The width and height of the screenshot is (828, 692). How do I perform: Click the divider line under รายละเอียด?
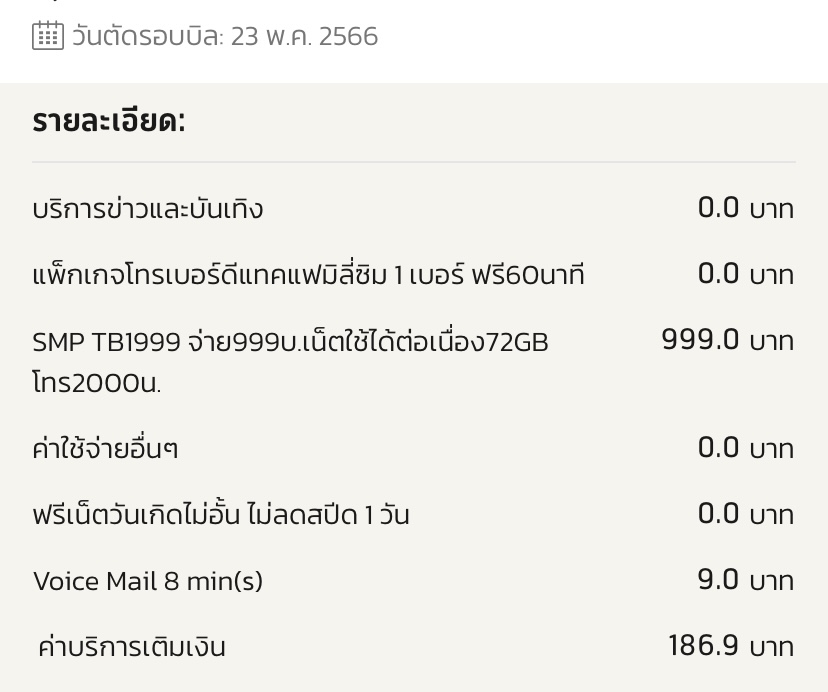(413, 162)
